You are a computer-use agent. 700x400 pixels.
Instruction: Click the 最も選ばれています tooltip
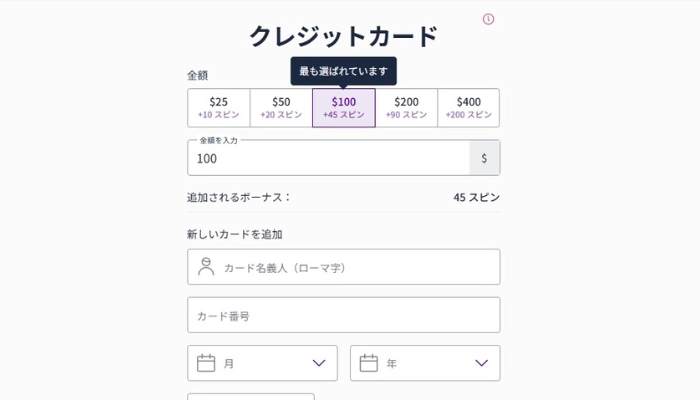tap(343, 71)
